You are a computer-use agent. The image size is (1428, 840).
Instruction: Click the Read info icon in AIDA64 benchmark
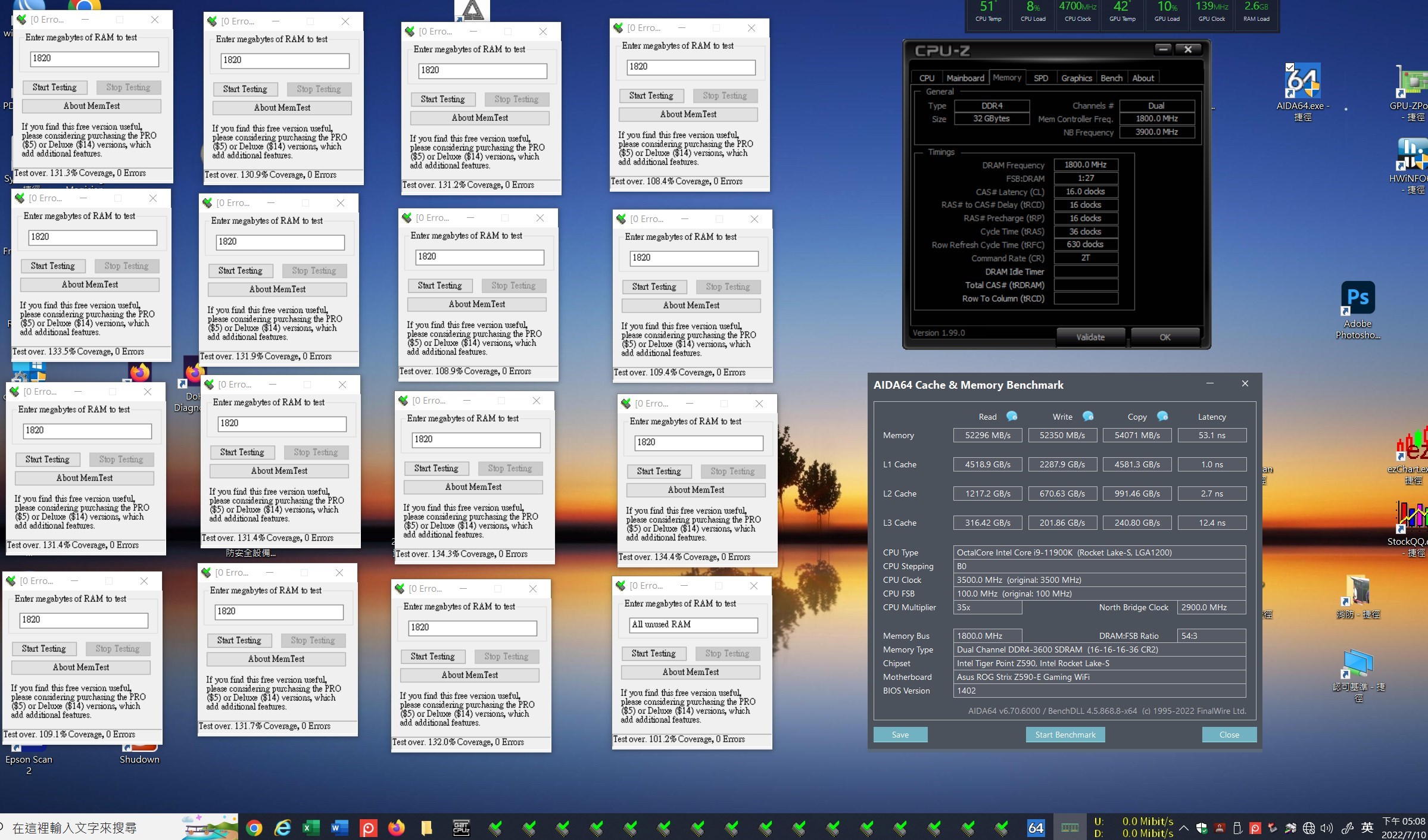click(x=1012, y=416)
